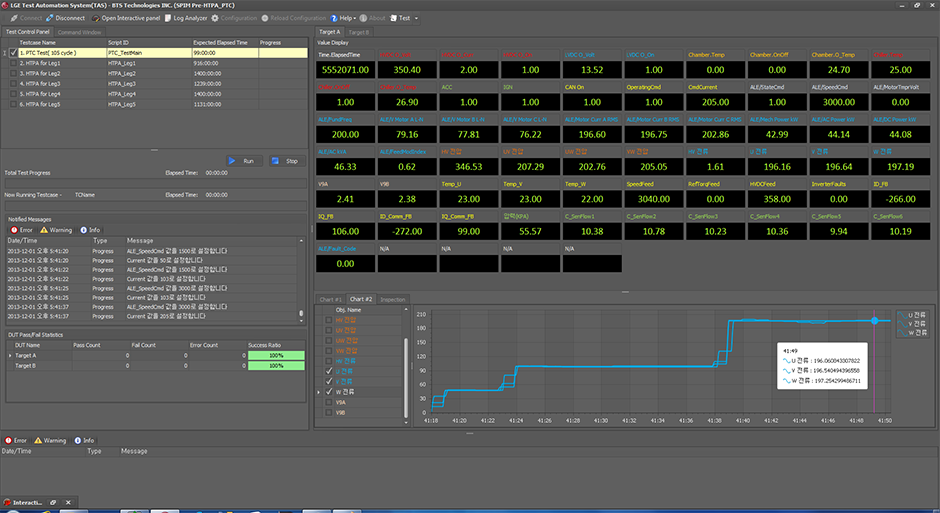This screenshot has width=940, height=513.
Task: Click the Test toolbar icon
Action: click(x=394, y=18)
